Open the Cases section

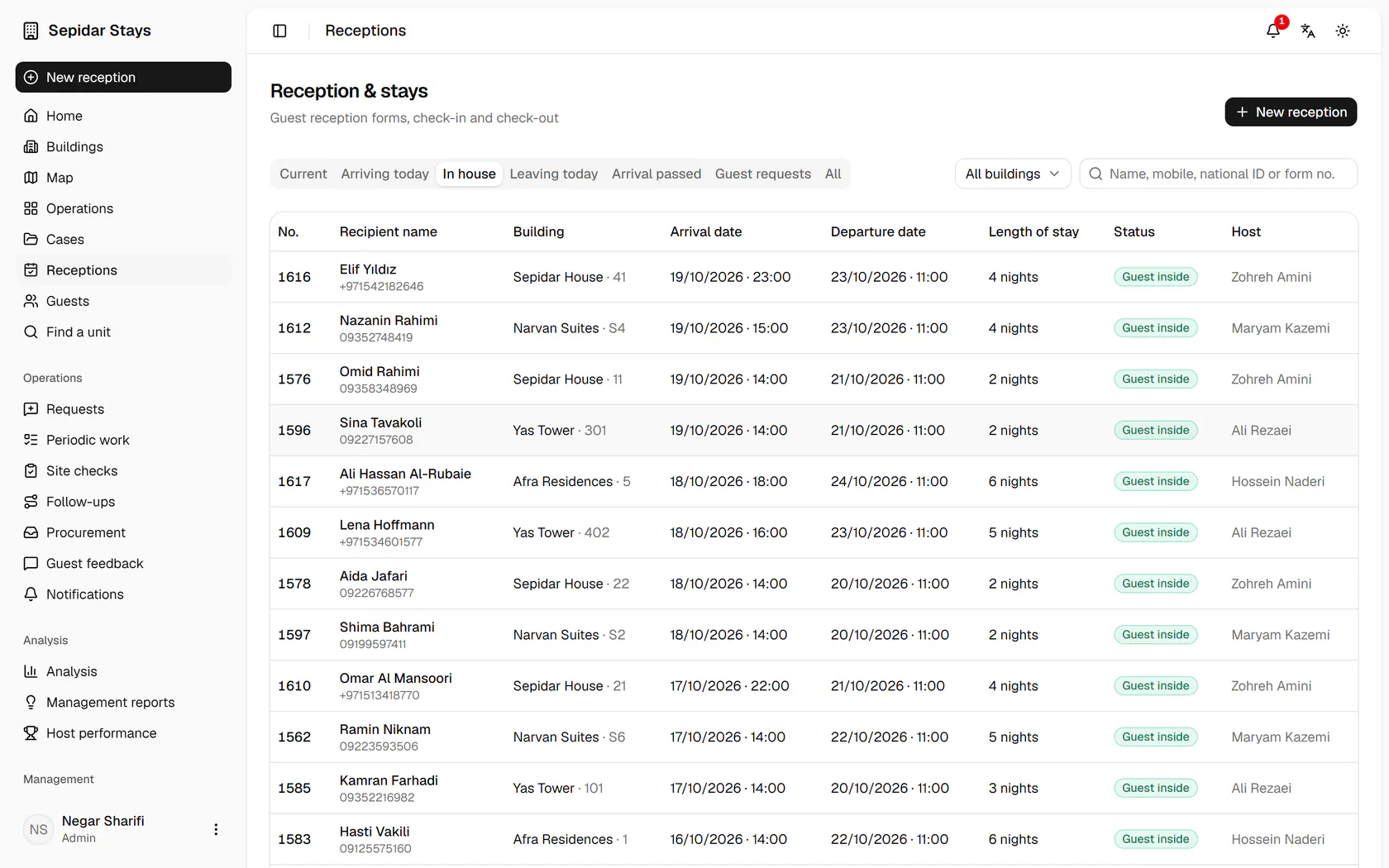[x=123, y=239]
